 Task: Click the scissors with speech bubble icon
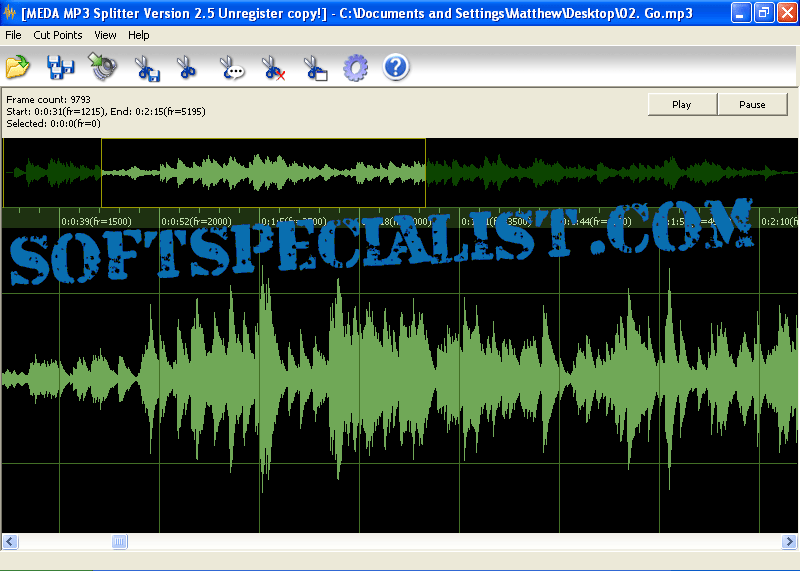[231, 68]
